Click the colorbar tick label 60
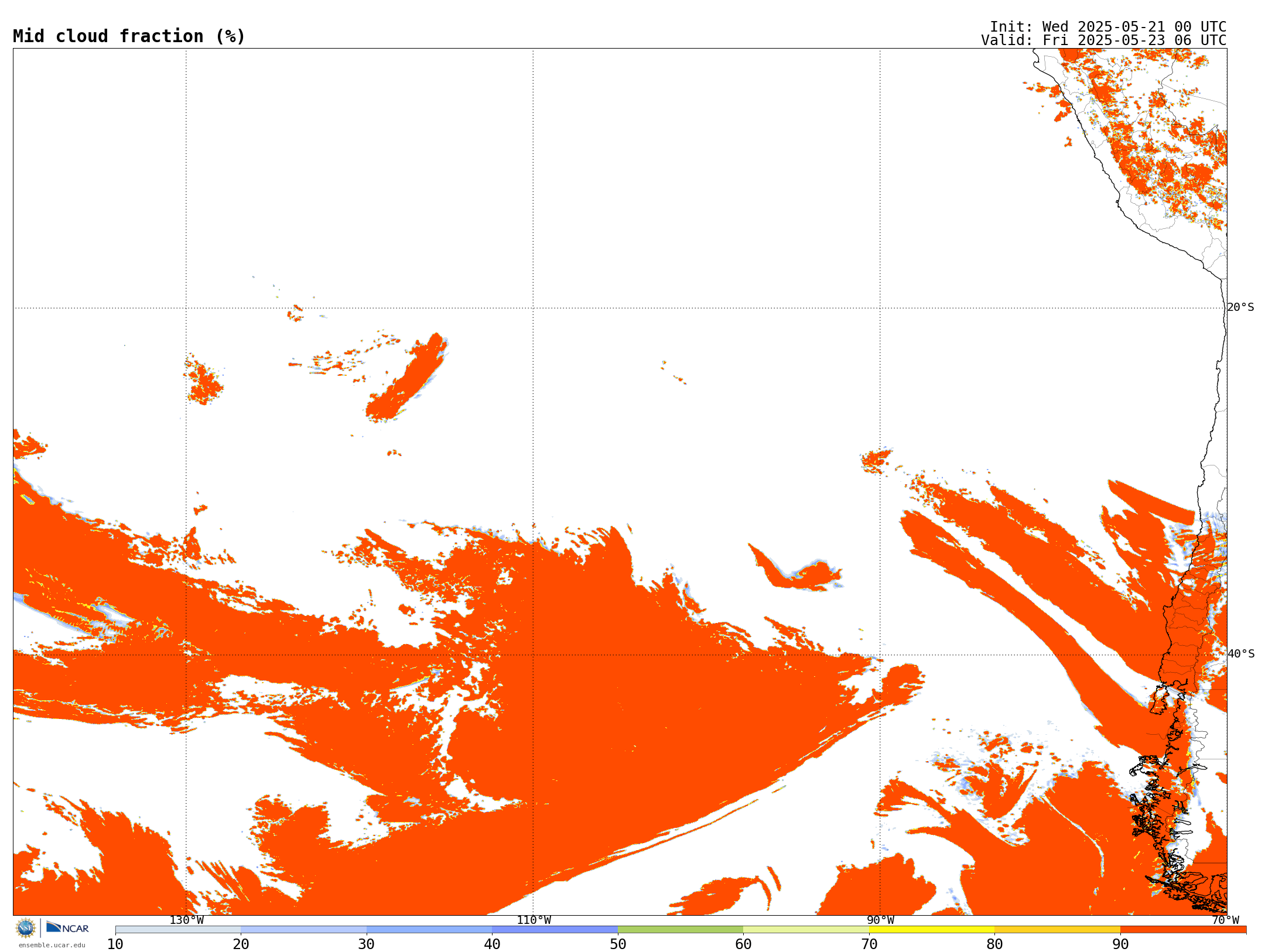1265x952 pixels. click(x=743, y=944)
